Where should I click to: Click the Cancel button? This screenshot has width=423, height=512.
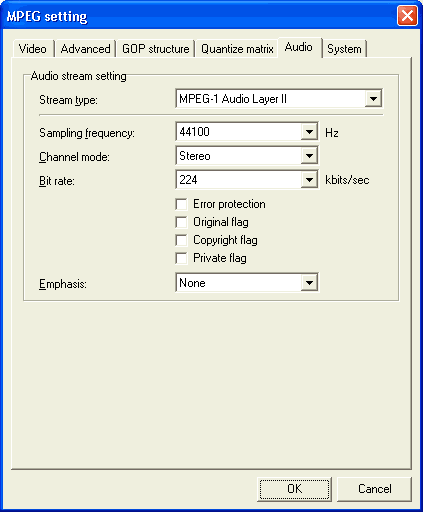click(375, 489)
